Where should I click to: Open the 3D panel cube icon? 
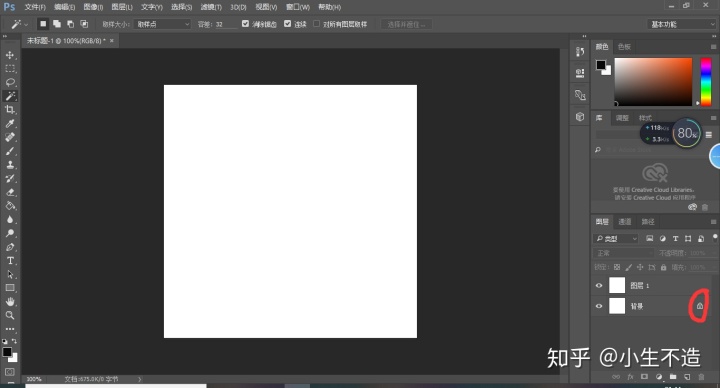(x=580, y=117)
